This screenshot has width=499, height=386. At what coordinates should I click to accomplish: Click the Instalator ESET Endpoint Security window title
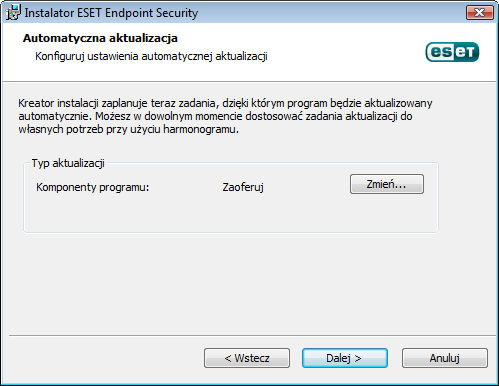[x=111, y=13]
